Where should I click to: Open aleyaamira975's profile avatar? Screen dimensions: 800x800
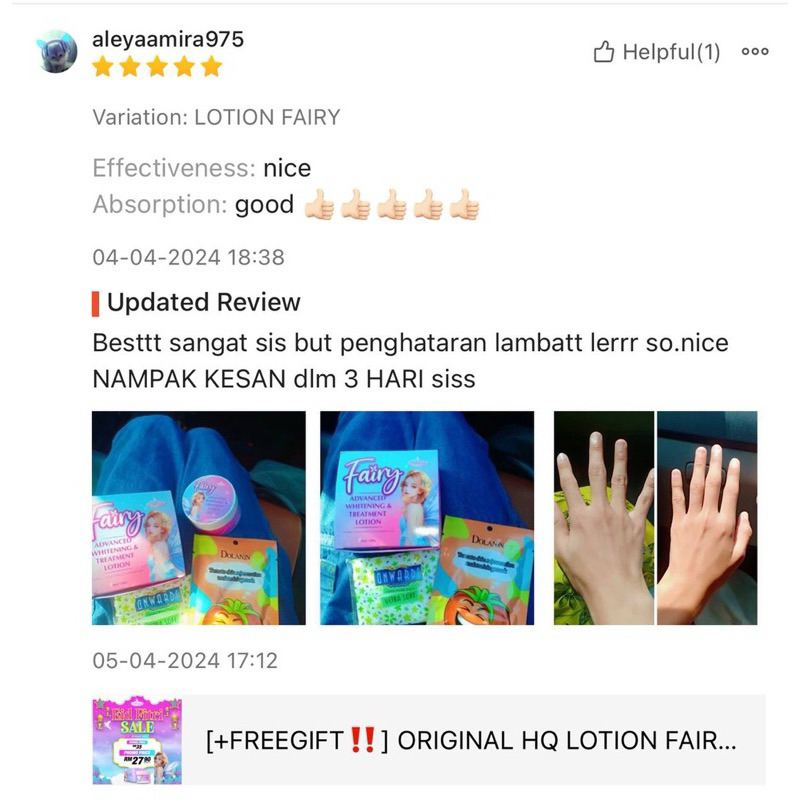click(x=57, y=52)
